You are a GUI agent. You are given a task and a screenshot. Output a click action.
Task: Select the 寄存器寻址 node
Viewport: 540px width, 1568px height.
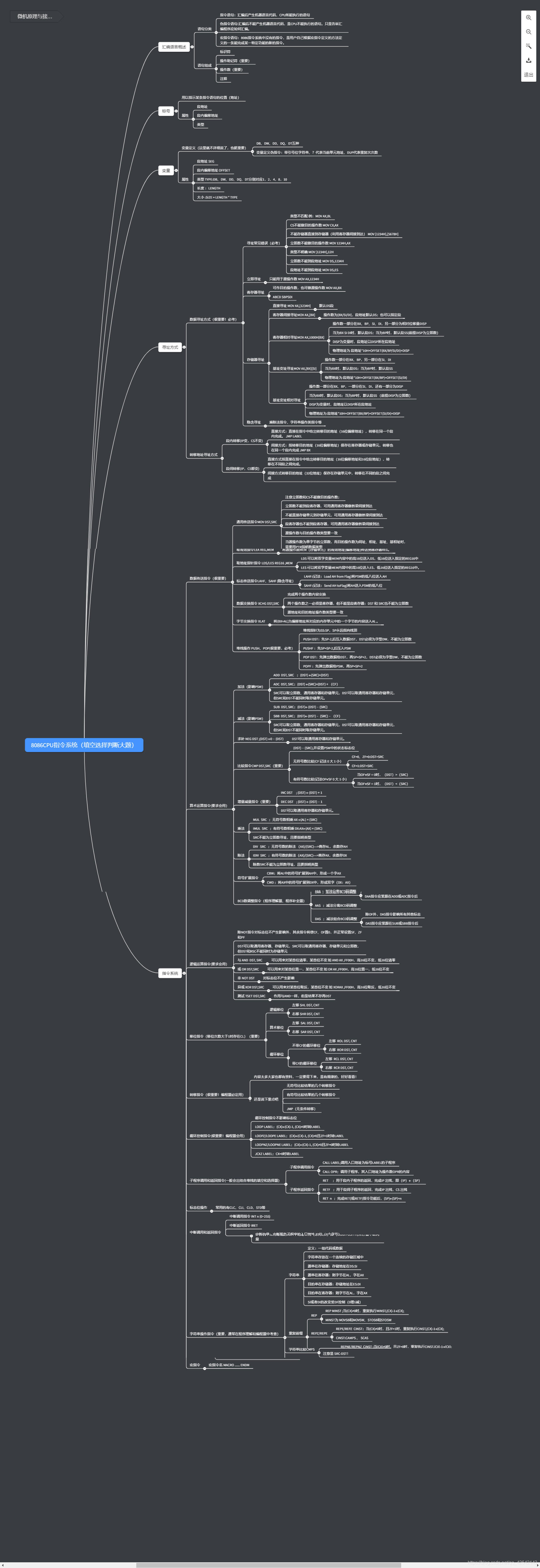255,292
